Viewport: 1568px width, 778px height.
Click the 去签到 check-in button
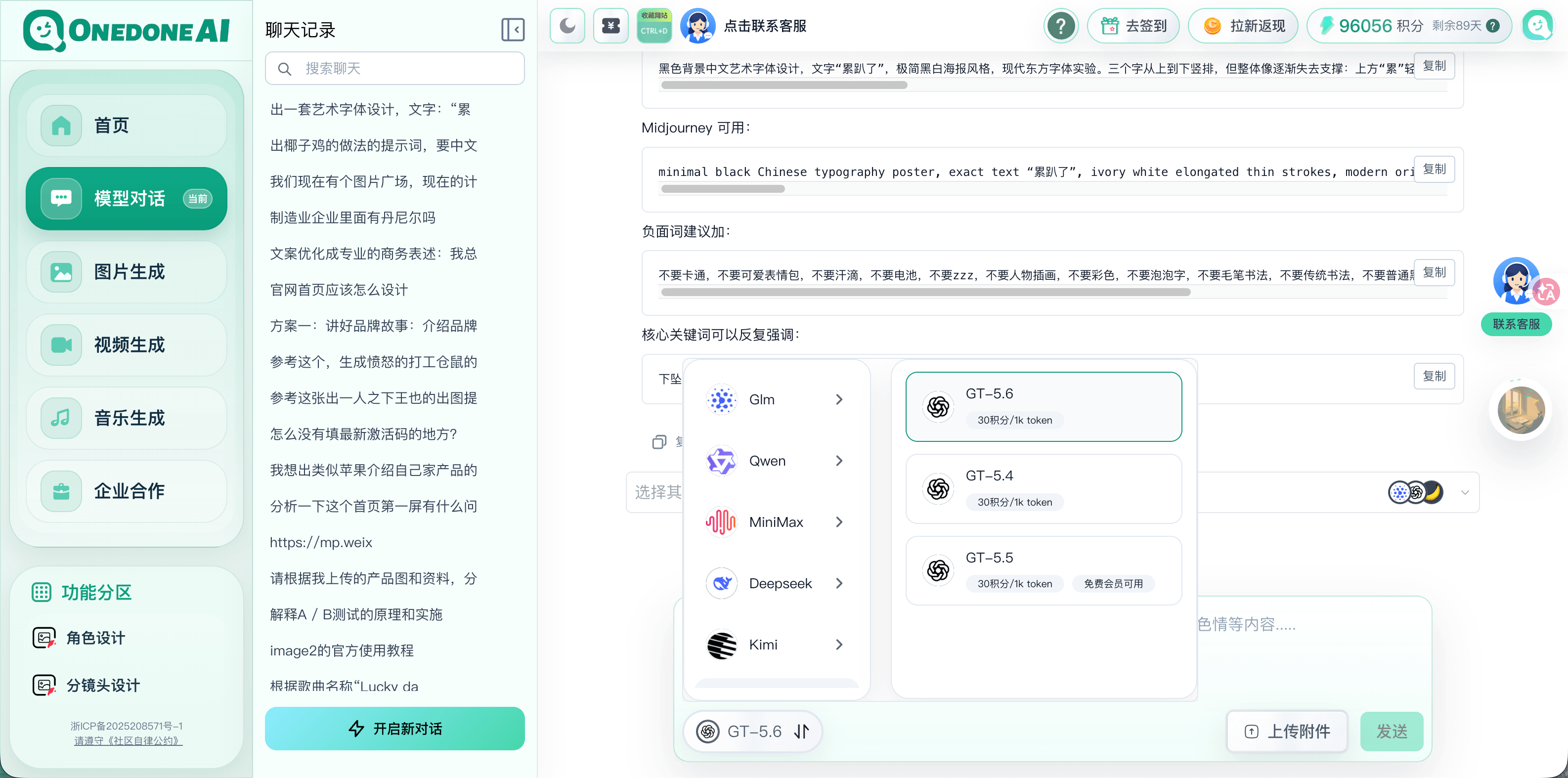pos(1133,26)
